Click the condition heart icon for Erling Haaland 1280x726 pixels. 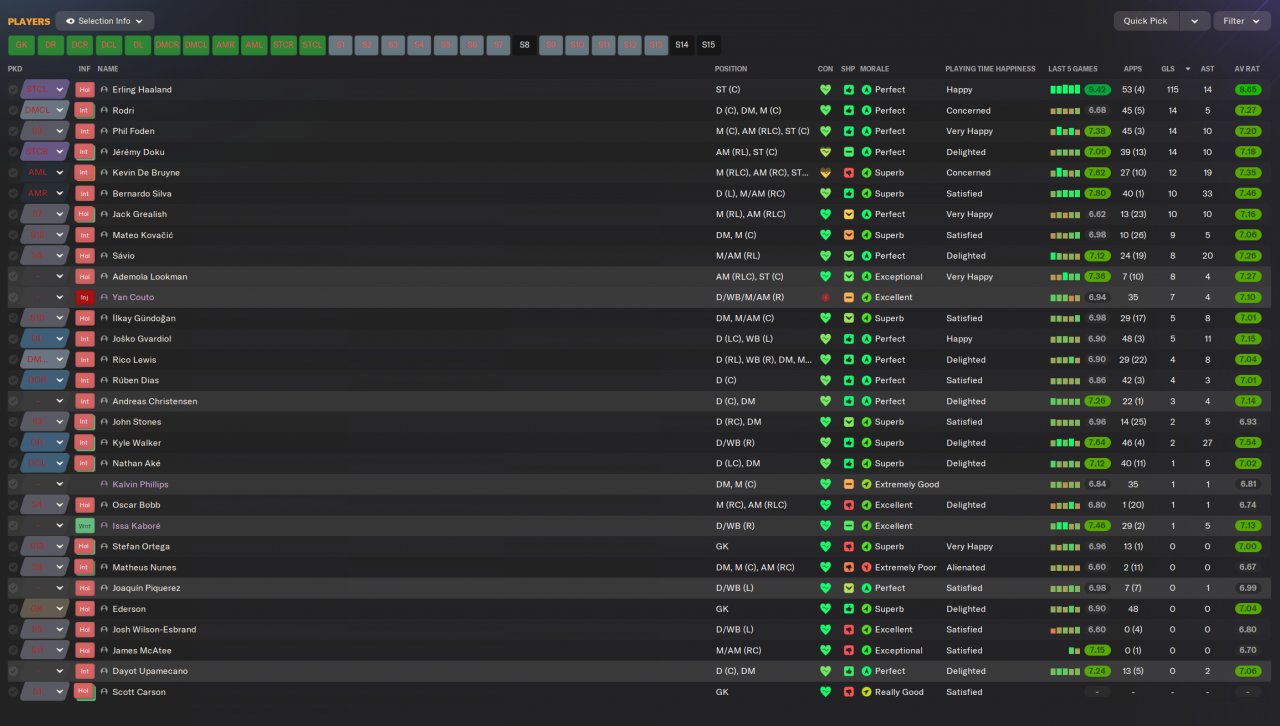coord(825,90)
